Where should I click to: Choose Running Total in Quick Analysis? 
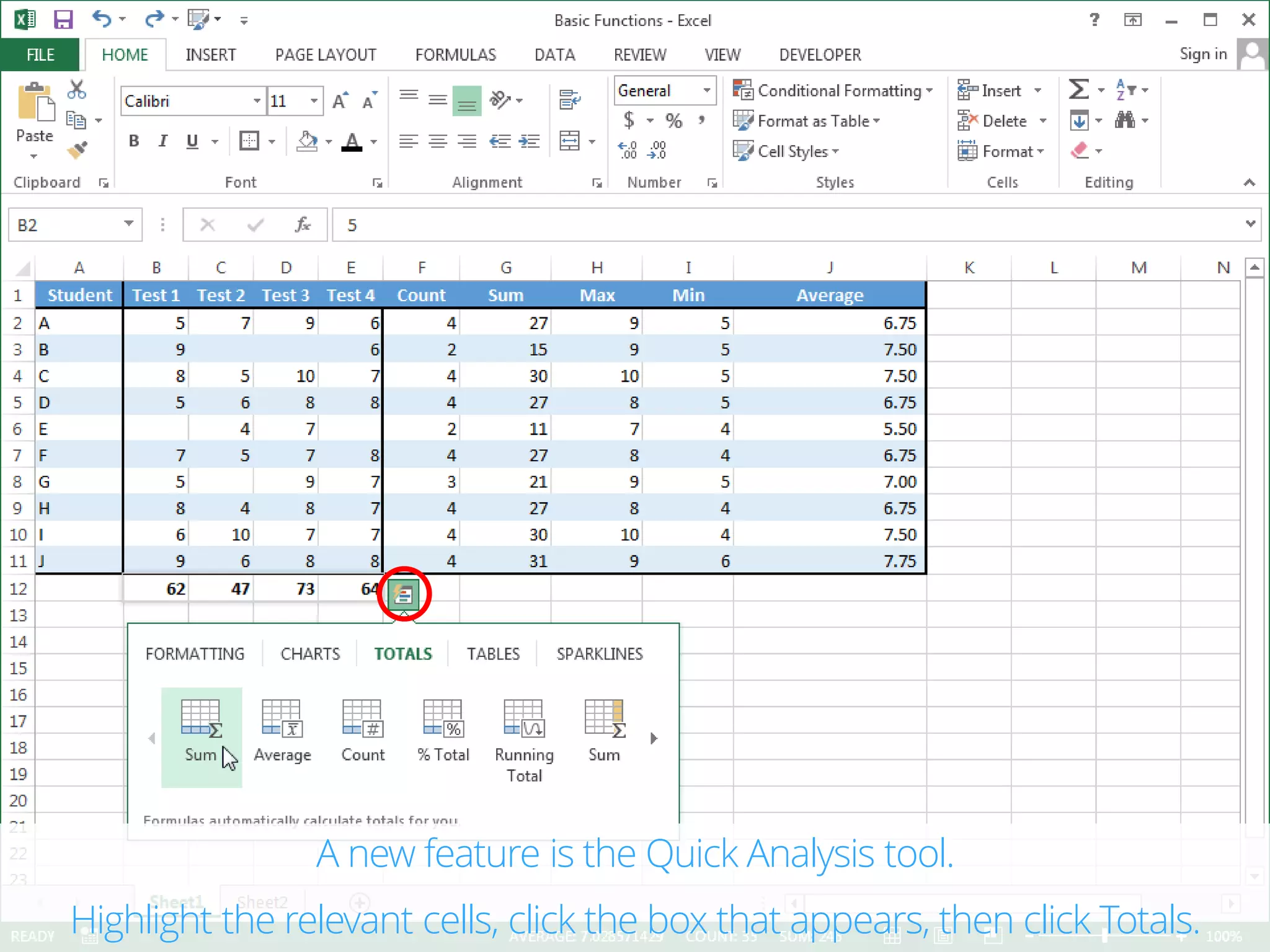524,741
